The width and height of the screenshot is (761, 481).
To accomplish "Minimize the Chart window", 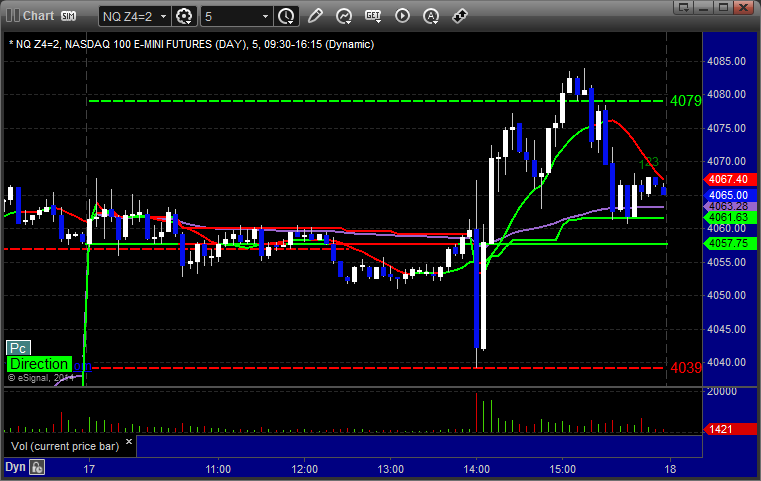I will tap(703, 7).
